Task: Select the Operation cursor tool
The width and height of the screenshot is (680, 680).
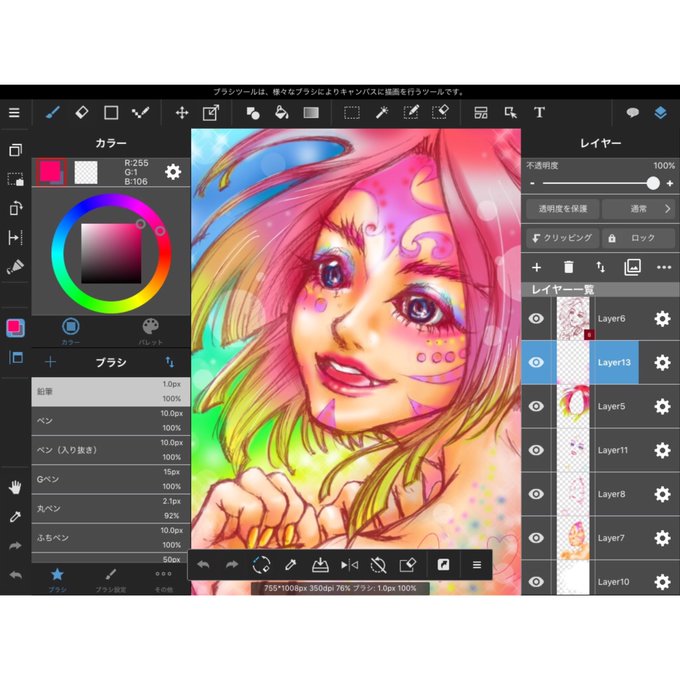Action: click(510, 113)
